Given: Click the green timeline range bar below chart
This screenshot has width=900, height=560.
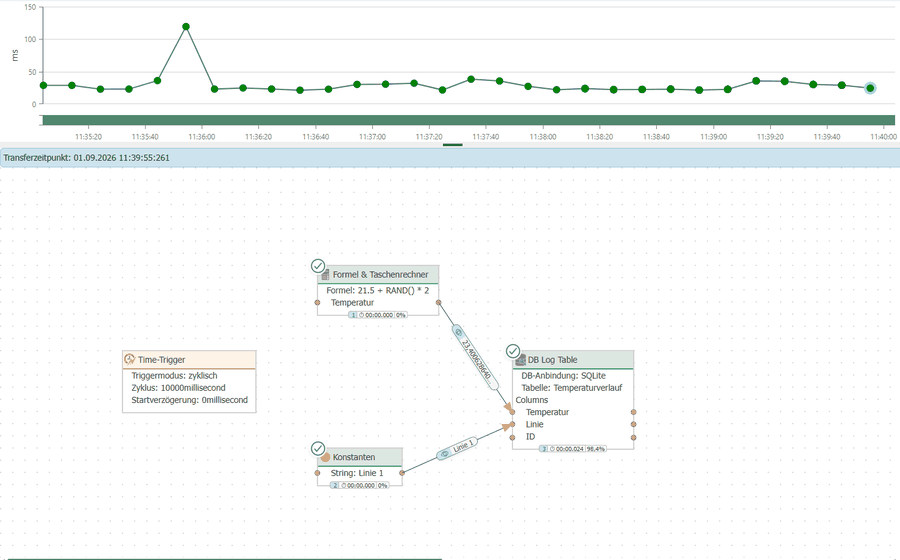Looking at the screenshot, I should (468, 120).
